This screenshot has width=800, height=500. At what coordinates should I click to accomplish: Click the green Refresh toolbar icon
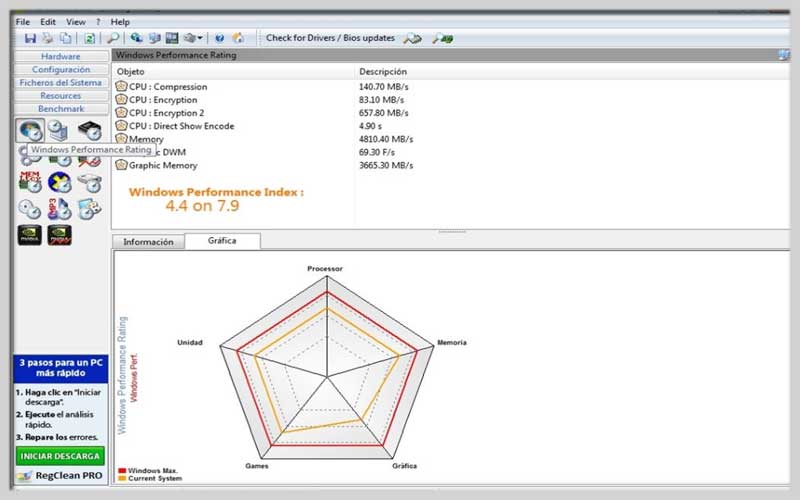89,38
